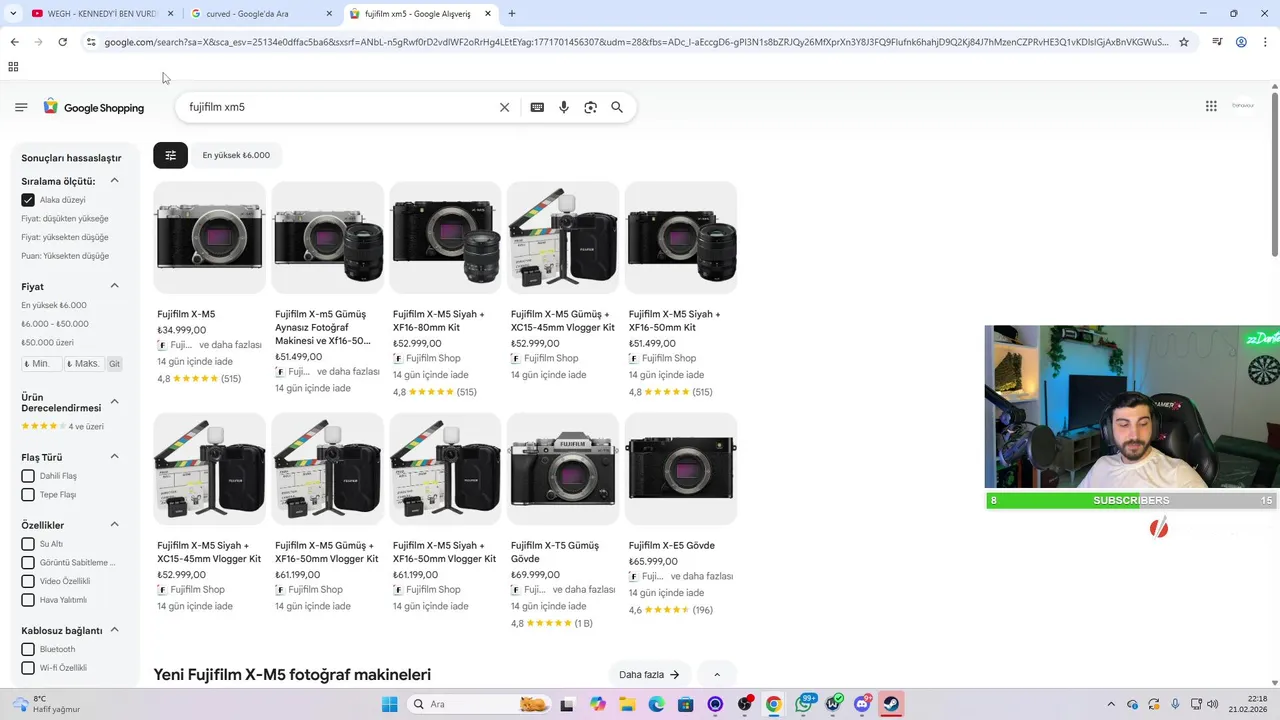Click Daha fazla for more X-M5 cameras

[649, 675]
